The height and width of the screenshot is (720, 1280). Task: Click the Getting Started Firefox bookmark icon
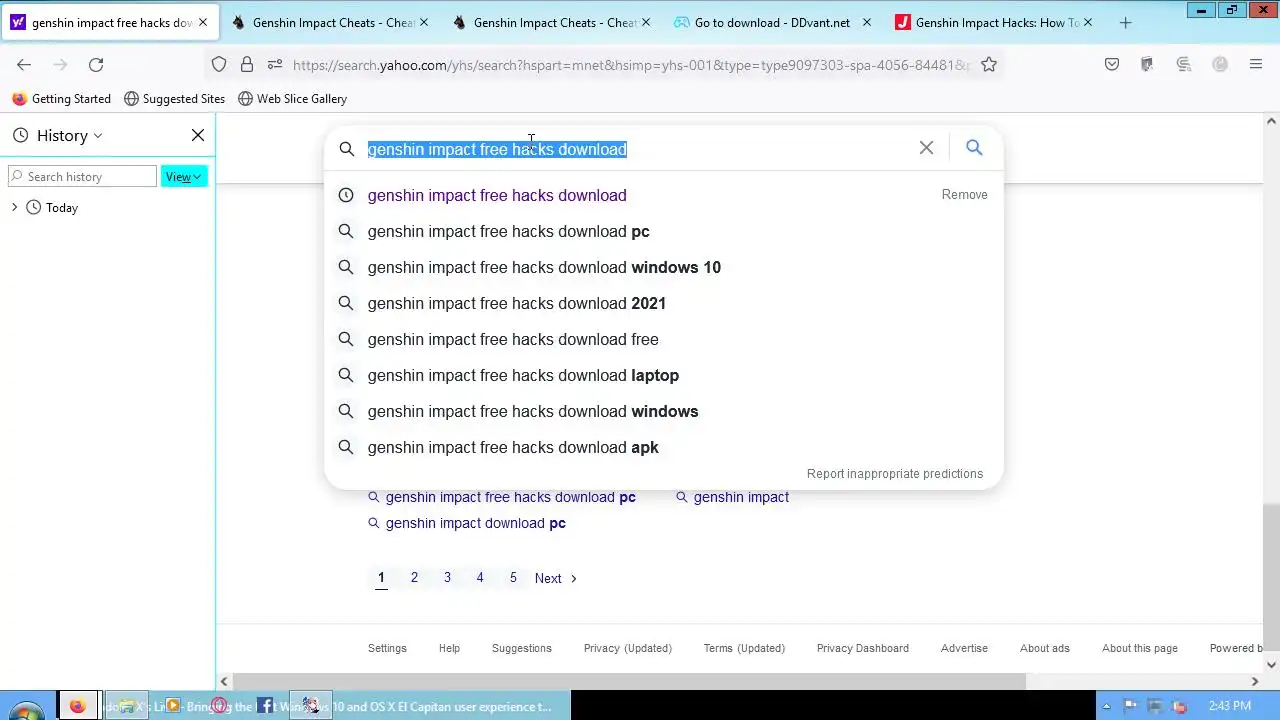coord(19,99)
